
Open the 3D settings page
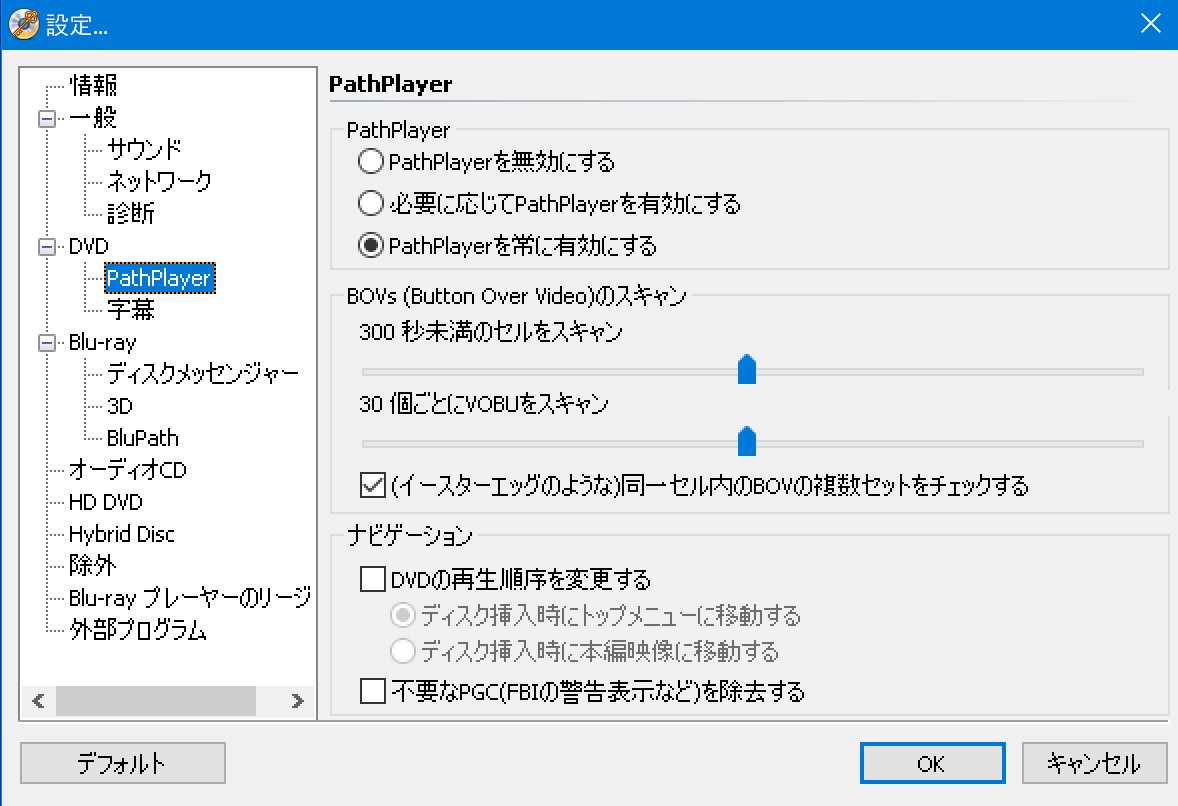point(119,406)
